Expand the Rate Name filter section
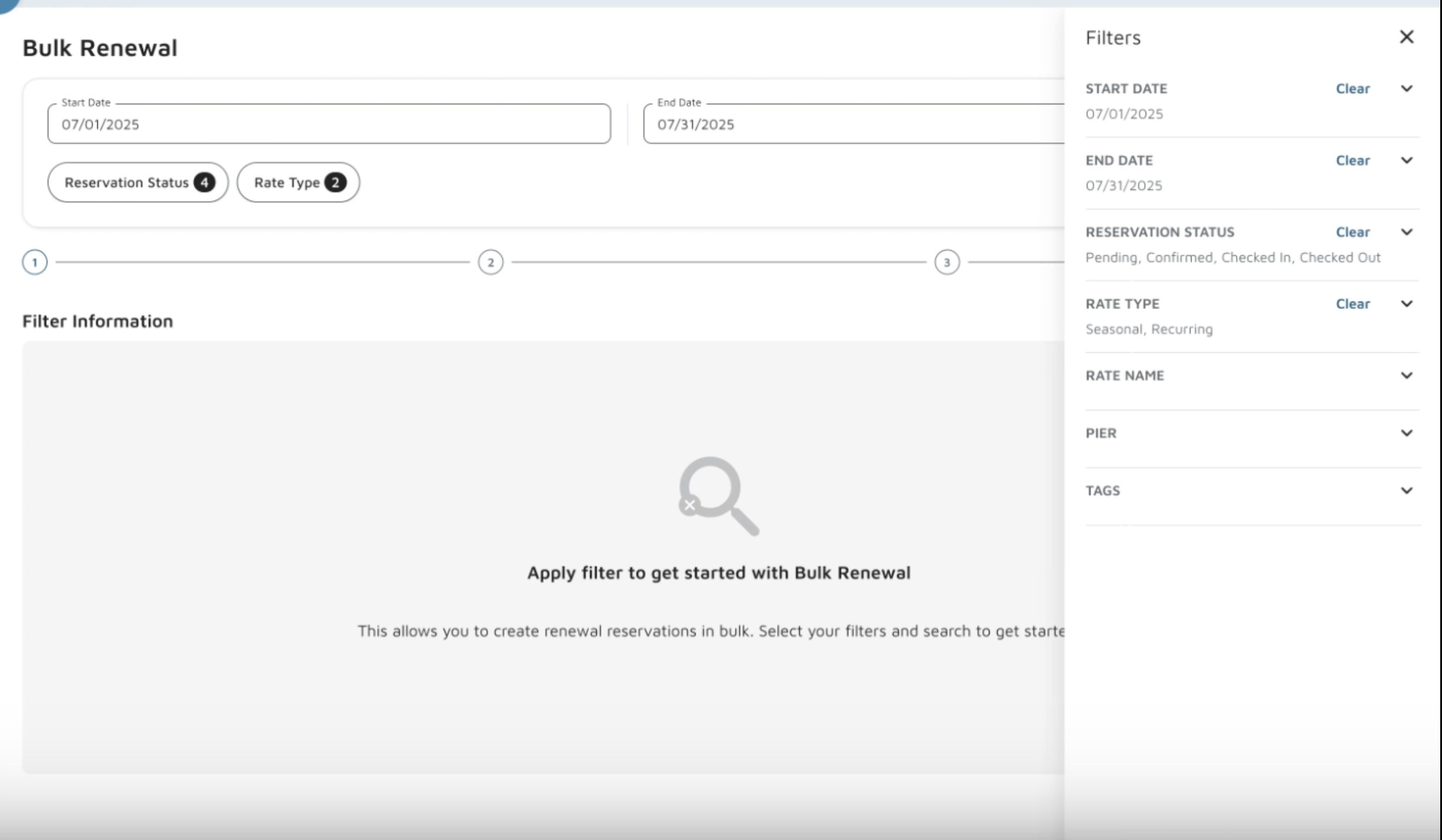Image resolution: width=1442 pixels, height=840 pixels. point(1406,376)
